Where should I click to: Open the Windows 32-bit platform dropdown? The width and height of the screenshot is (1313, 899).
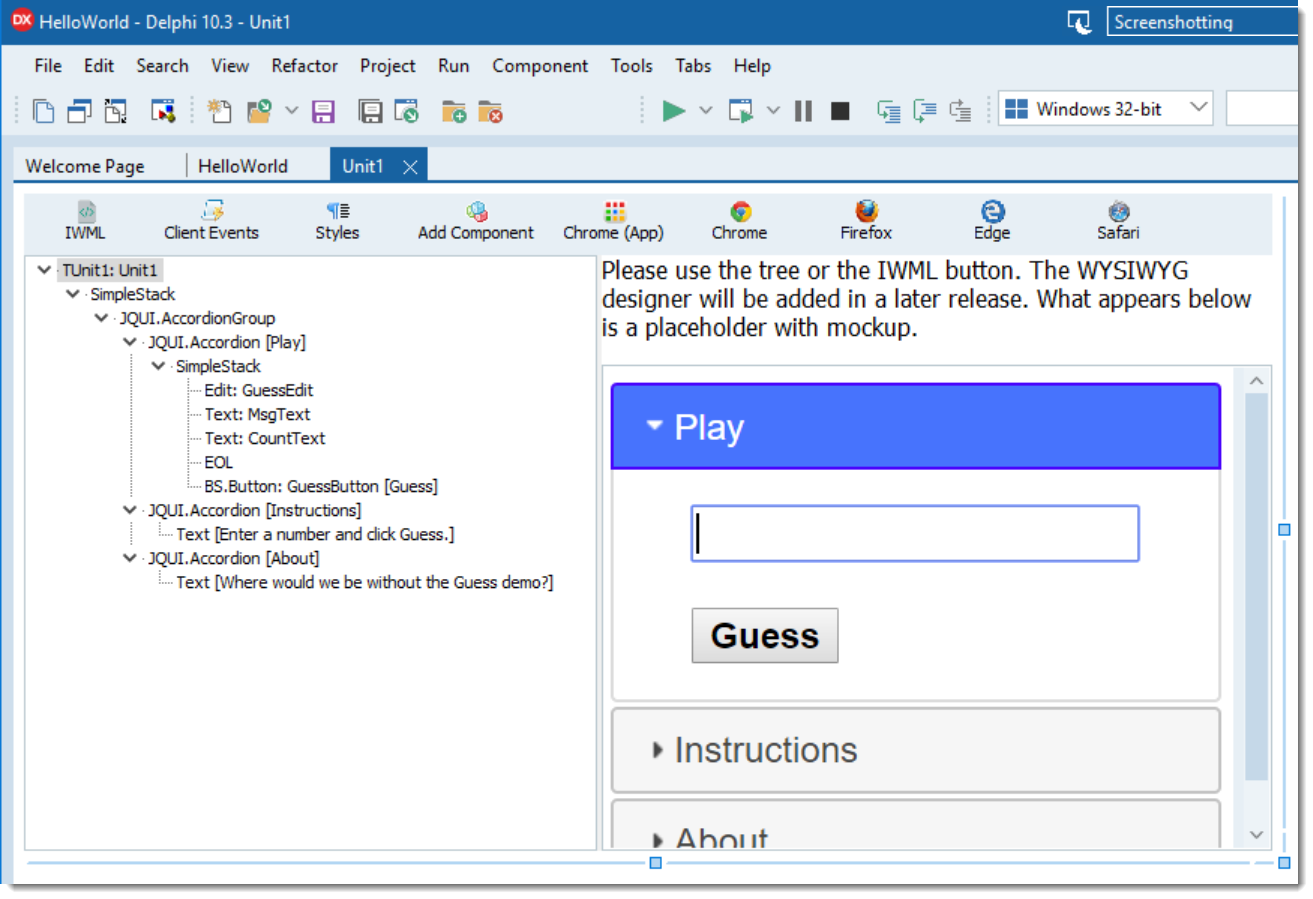(x=1106, y=109)
